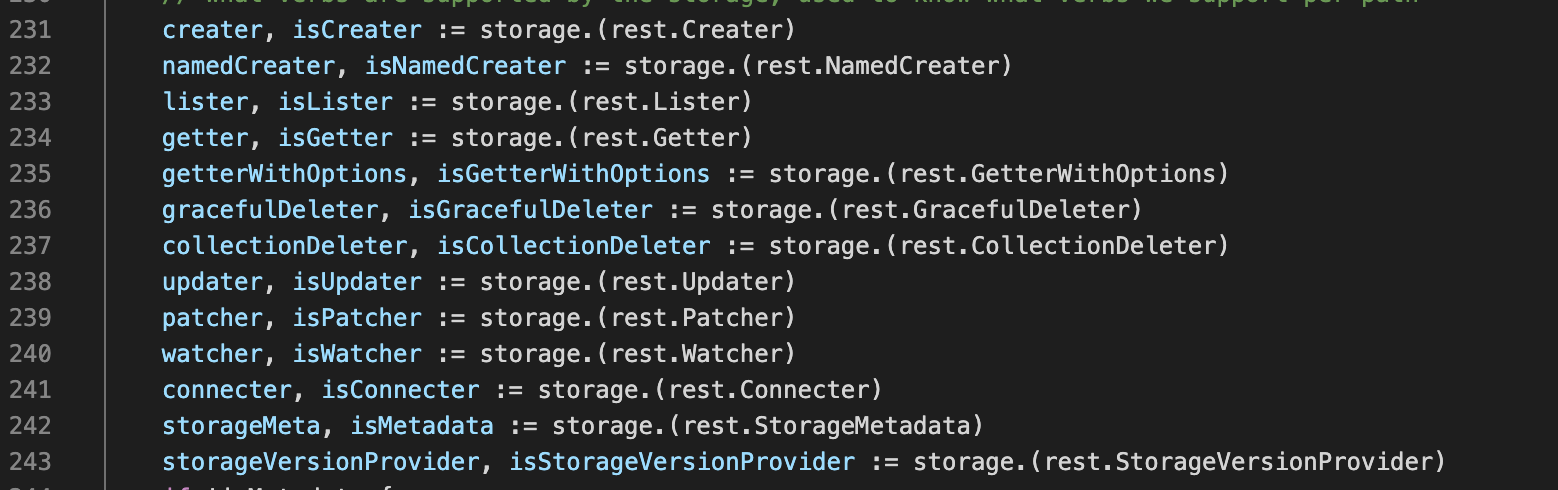The image size is (1558, 490).
Task: Click the isGetterWithOptions identifier
Action: click(573, 174)
